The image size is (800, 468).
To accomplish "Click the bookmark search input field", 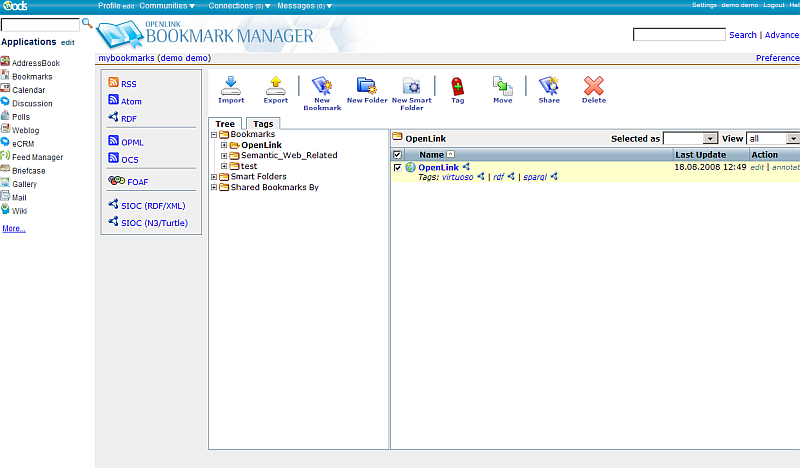I will (x=679, y=35).
